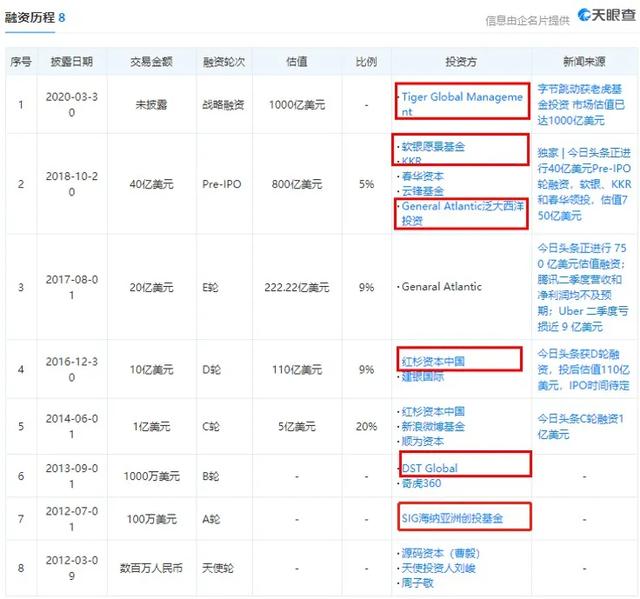This screenshot has width=640, height=599.
Task: Select the 40亿美元 amount cell
Action: pyautogui.click(x=151, y=184)
